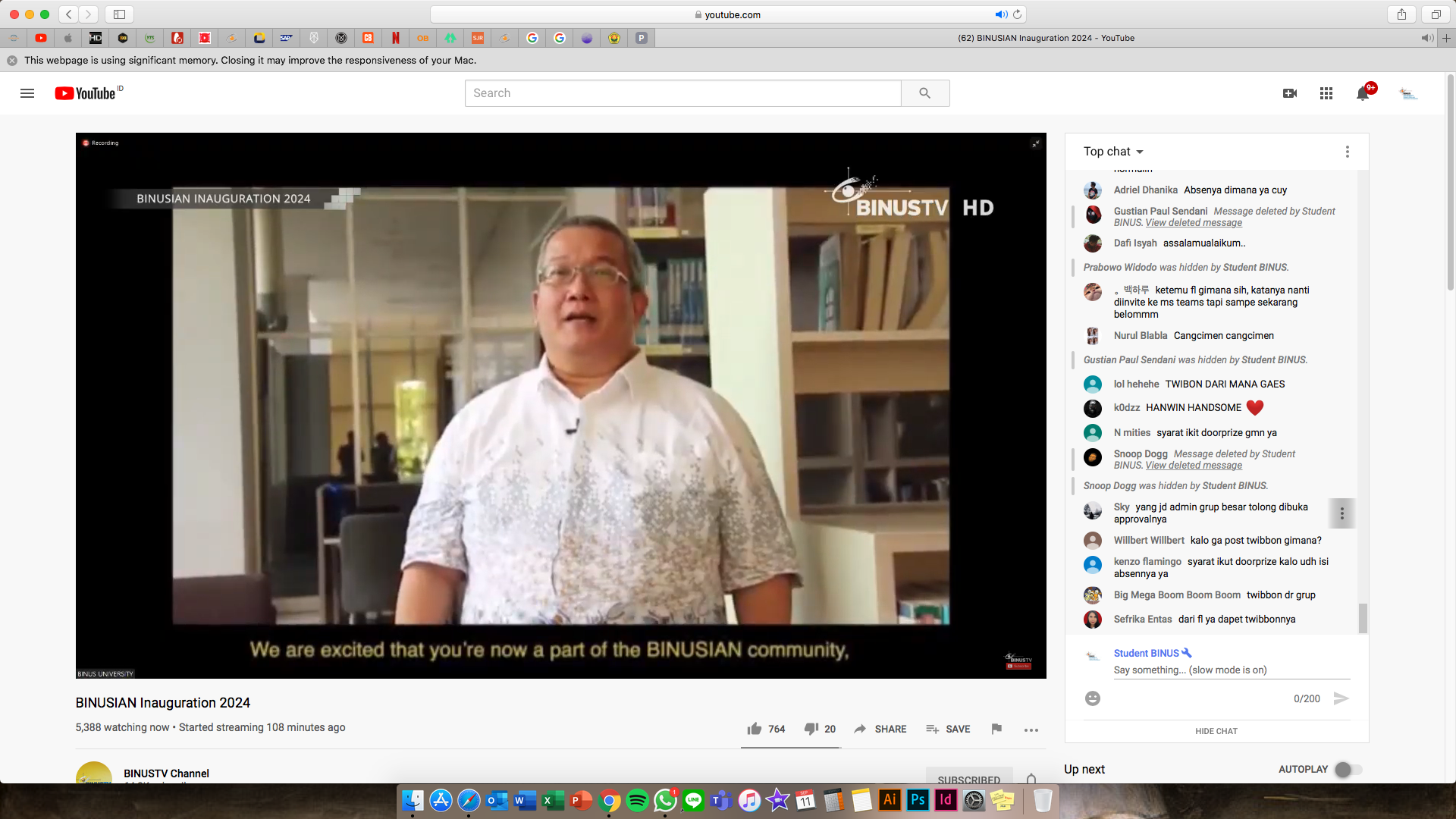Open the YouTube apps grid icon
Viewport: 1456px width, 819px height.
click(1326, 93)
